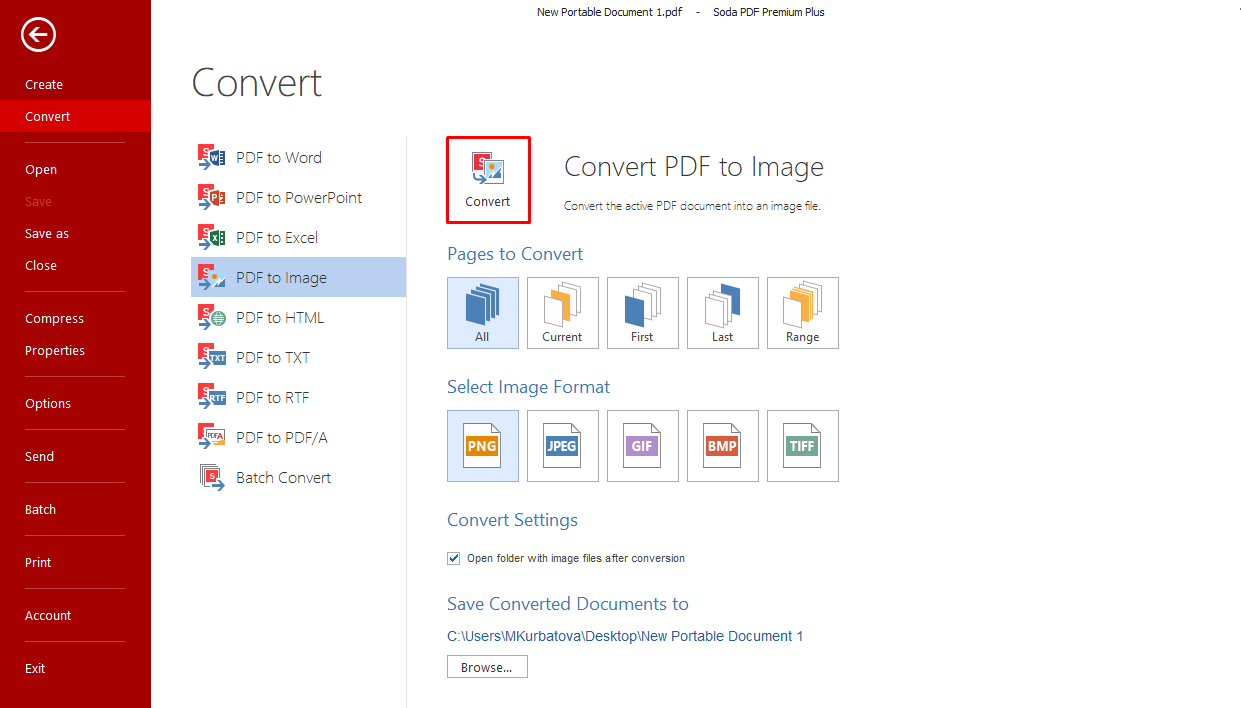Open the Create menu
The image size is (1241, 708).
pyautogui.click(x=44, y=84)
